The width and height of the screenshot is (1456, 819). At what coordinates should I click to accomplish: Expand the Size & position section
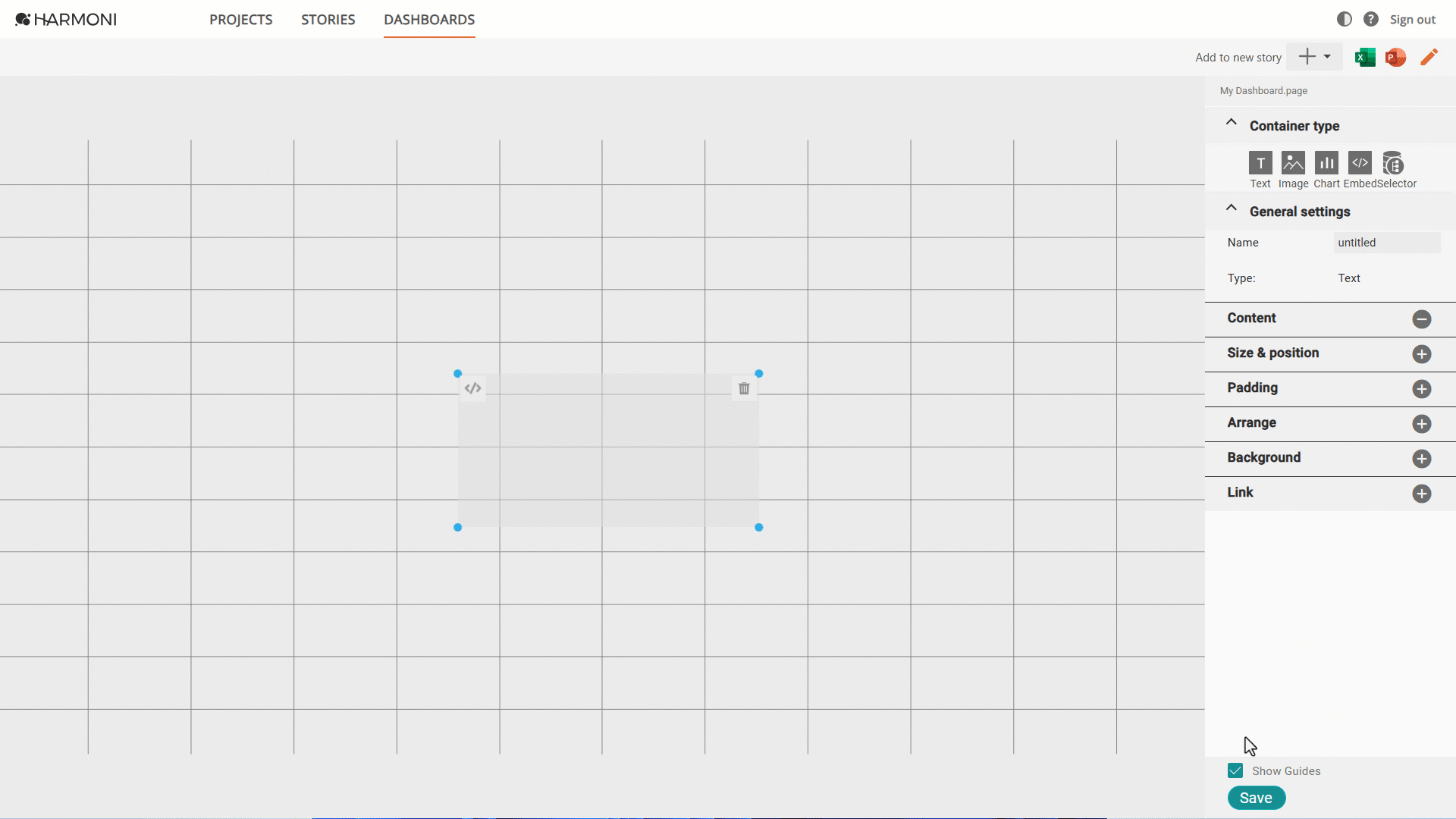point(1422,354)
